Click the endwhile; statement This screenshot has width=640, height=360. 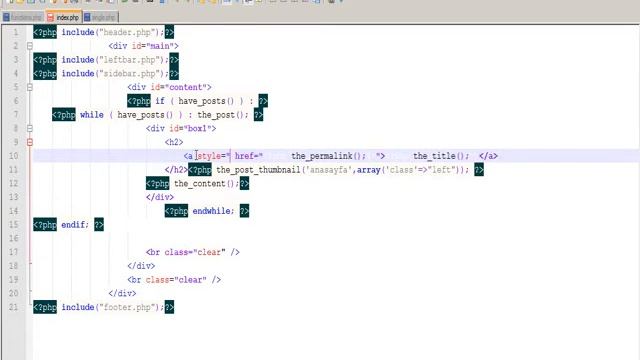point(213,211)
